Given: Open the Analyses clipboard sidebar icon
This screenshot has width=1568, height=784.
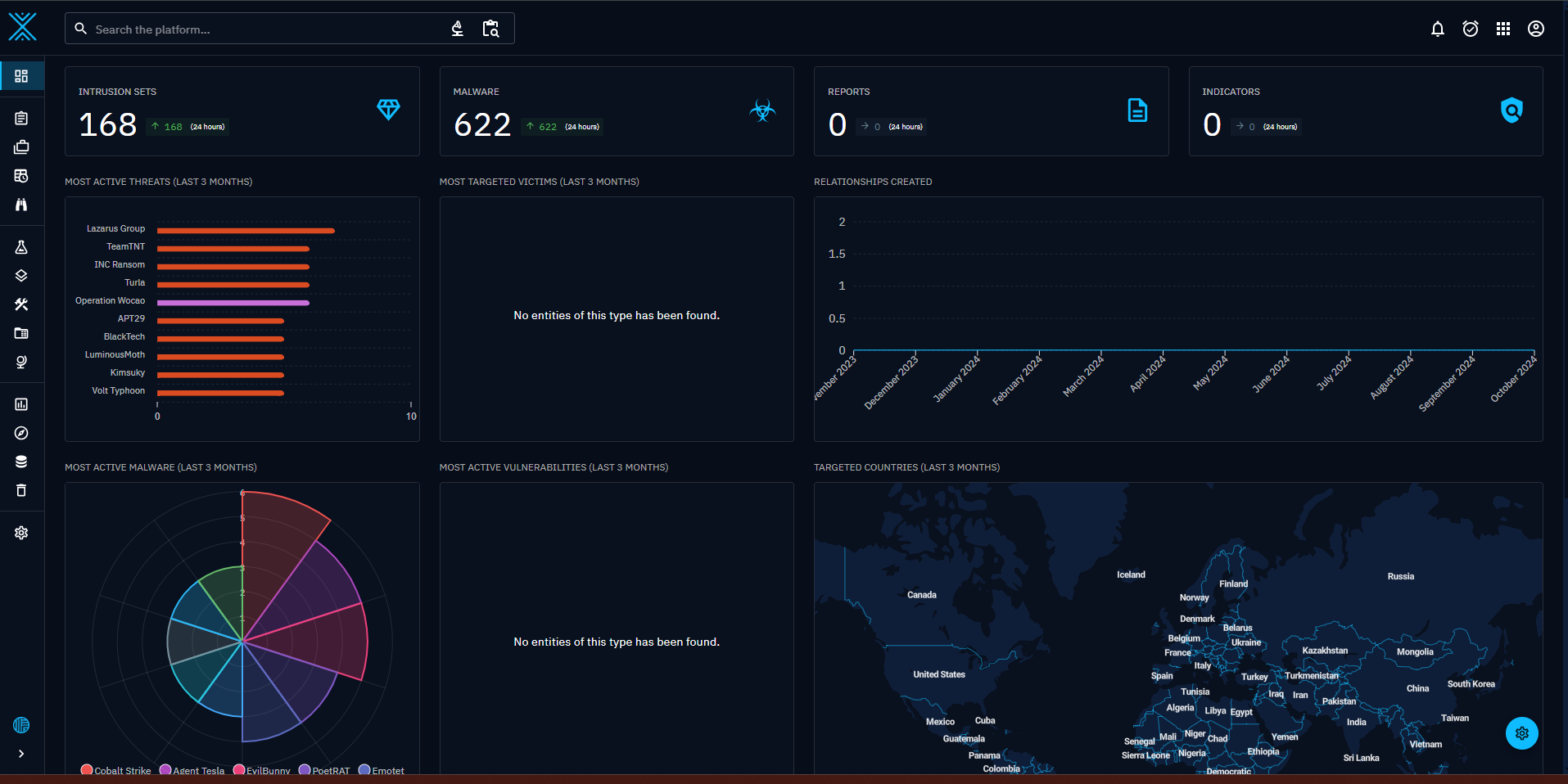Looking at the screenshot, I should [x=21, y=118].
